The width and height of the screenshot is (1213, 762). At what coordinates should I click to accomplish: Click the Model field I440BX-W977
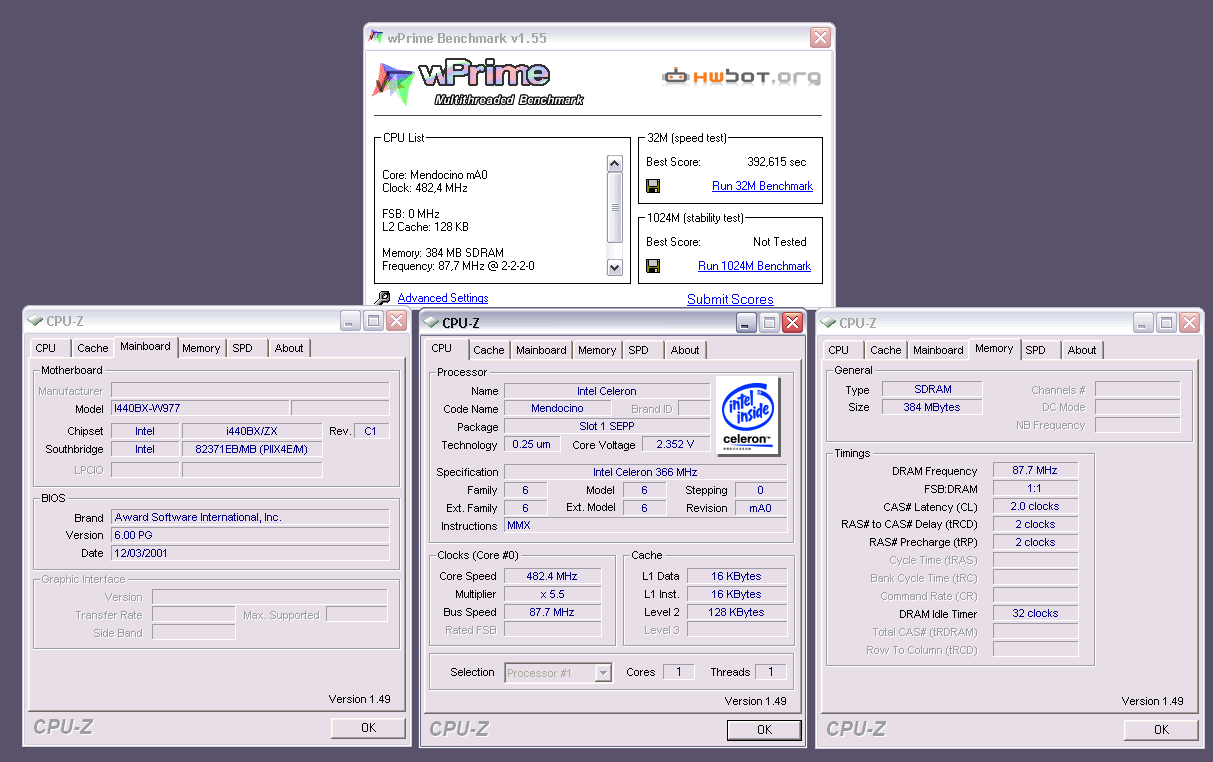coord(200,408)
